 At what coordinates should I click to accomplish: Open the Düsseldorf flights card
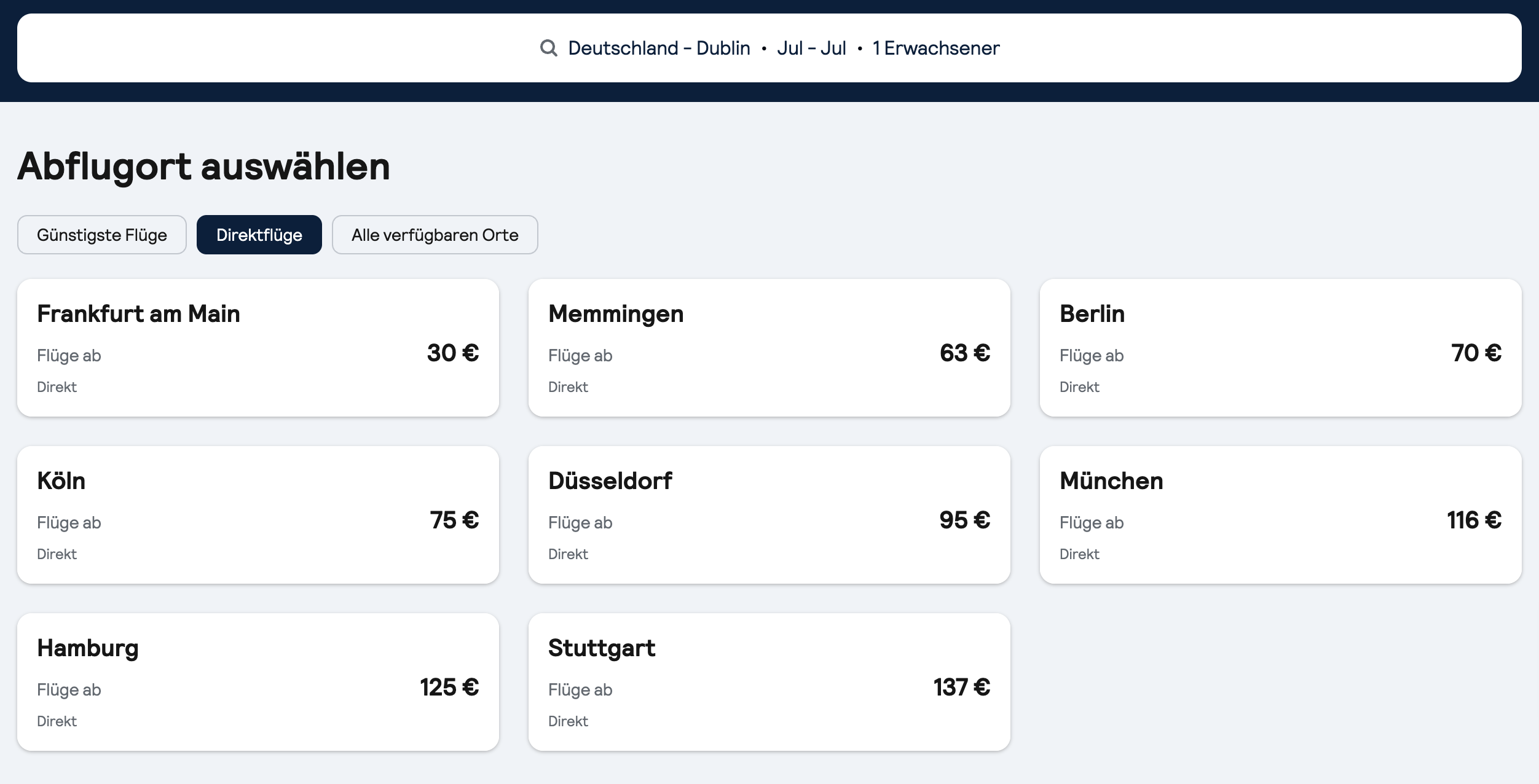point(769,515)
